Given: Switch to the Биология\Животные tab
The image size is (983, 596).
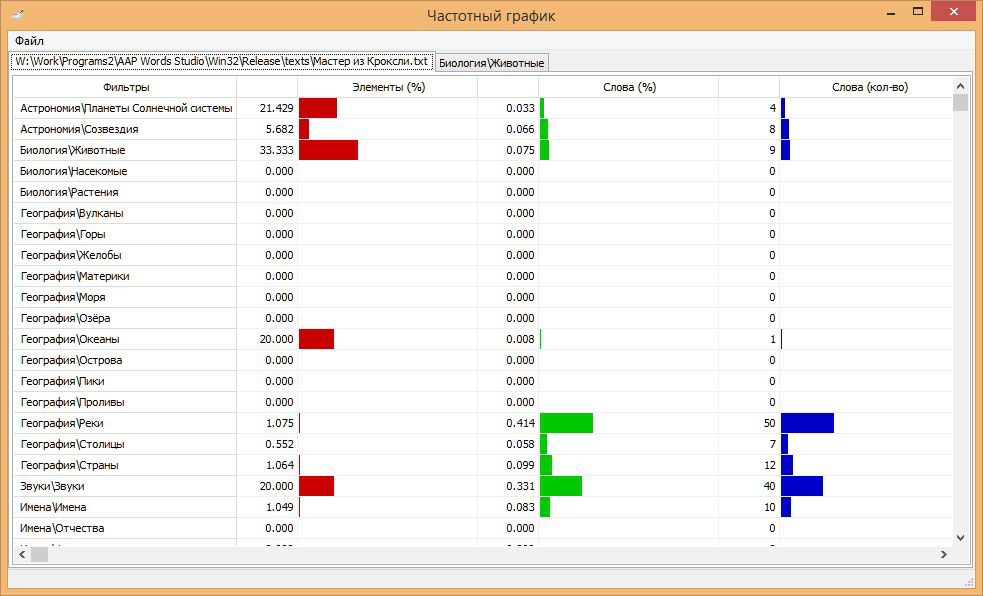Looking at the screenshot, I should (x=492, y=63).
